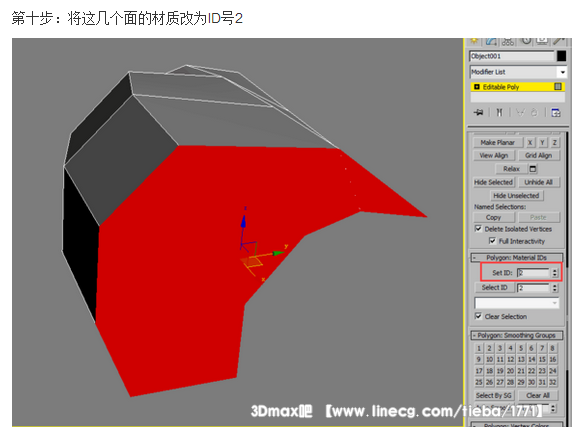Click Remove Modifier trash icon
Image resolution: width=572 pixels, height=428 pixels.
(534, 113)
